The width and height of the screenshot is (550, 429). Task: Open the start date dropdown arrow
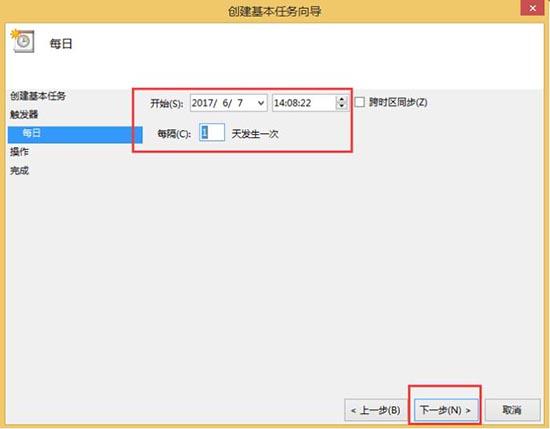(261, 103)
